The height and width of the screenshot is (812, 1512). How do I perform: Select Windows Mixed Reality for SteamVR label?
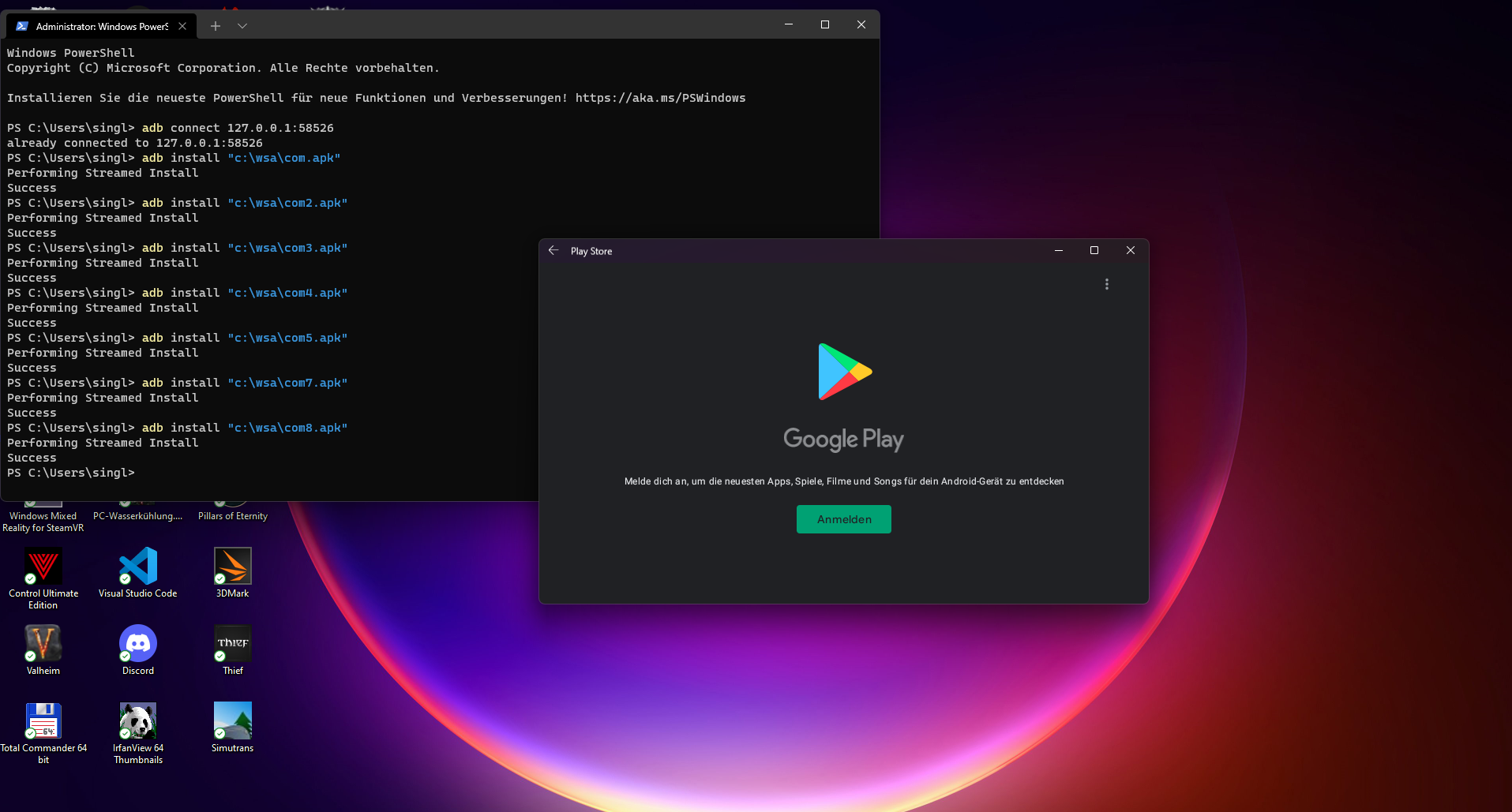click(x=43, y=522)
